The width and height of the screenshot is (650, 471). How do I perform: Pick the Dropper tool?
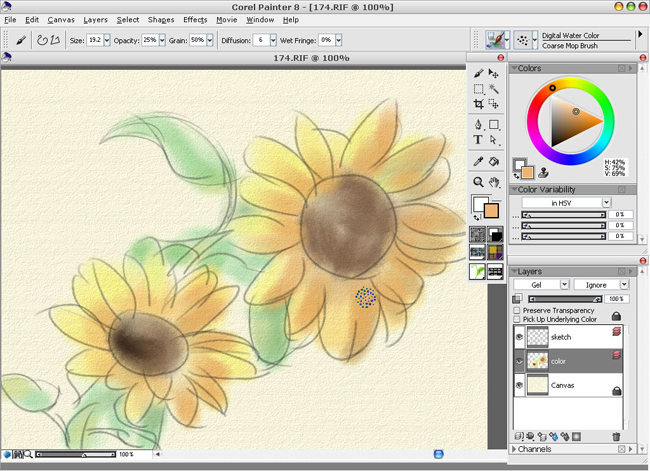tap(479, 161)
